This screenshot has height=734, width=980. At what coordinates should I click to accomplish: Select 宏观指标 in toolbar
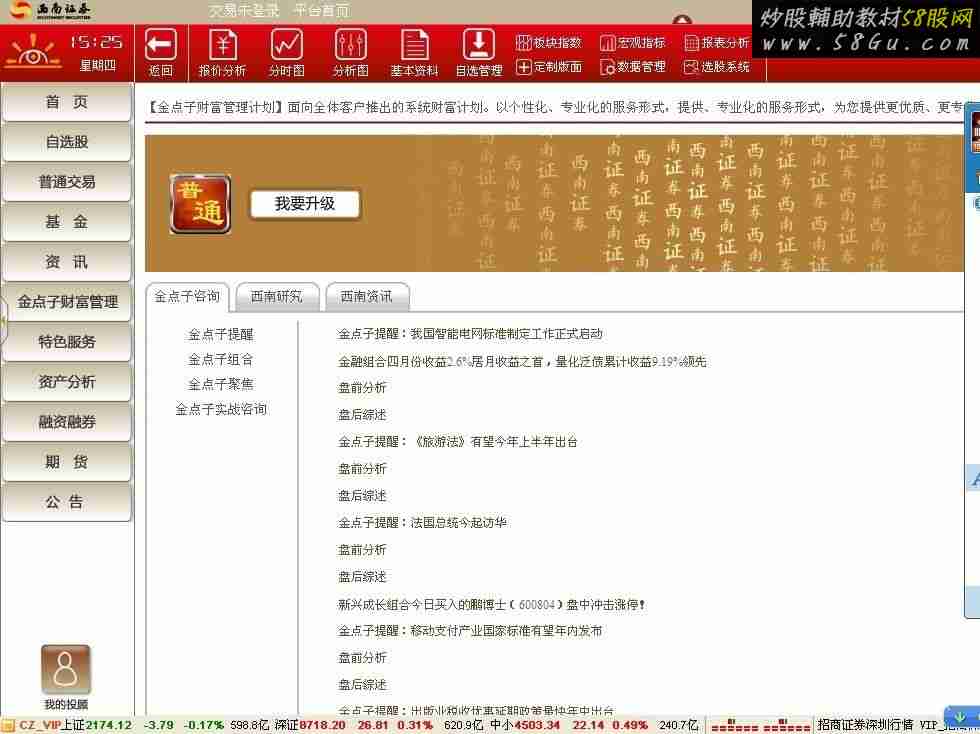[632, 43]
